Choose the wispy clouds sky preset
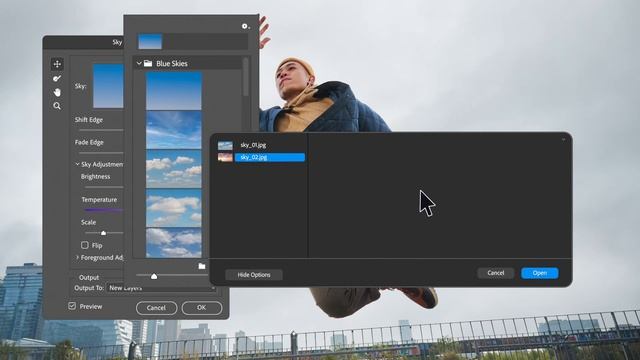The height and width of the screenshot is (360, 640). [174, 130]
